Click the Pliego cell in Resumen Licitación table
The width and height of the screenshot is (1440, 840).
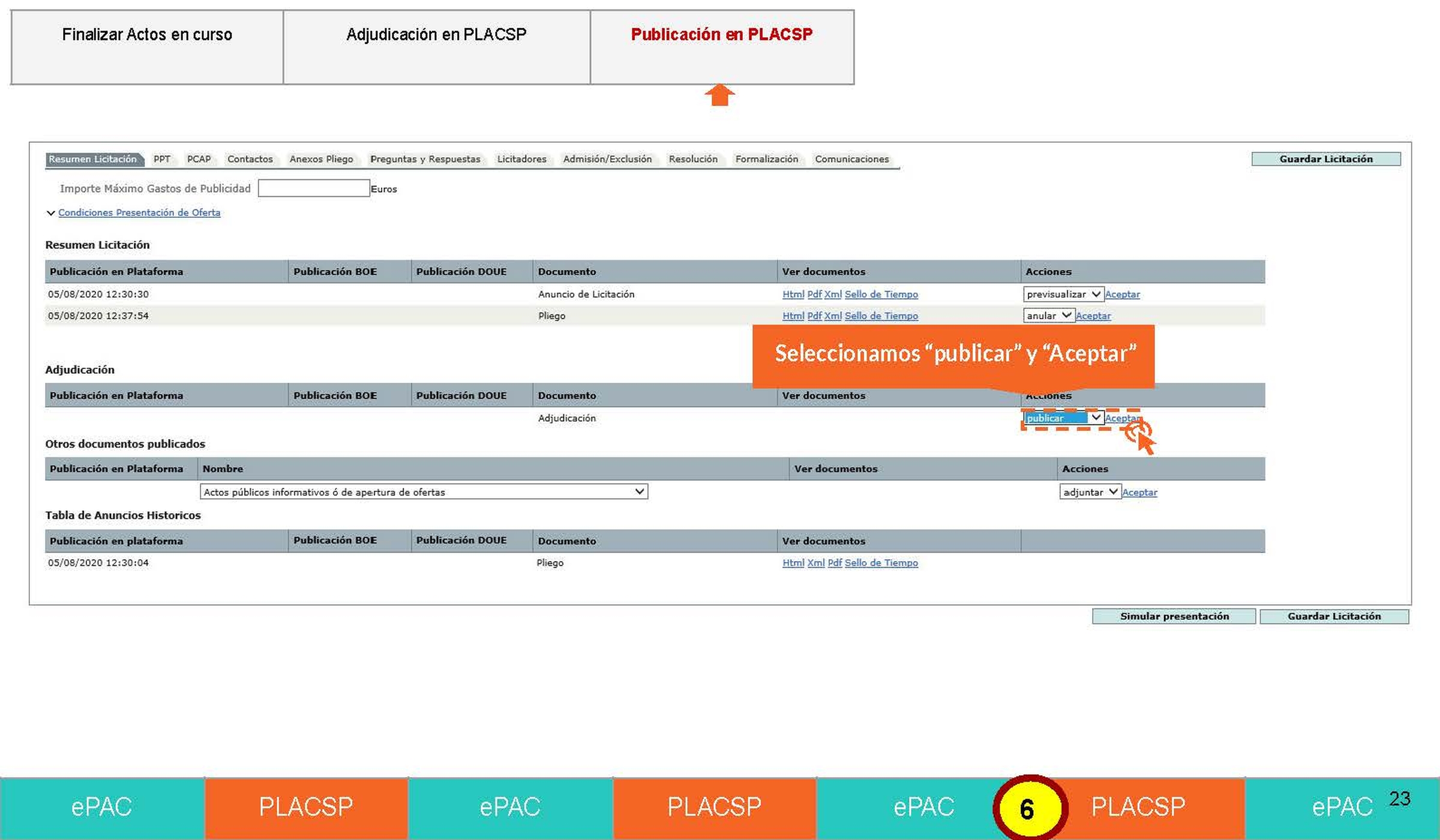tap(551, 316)
